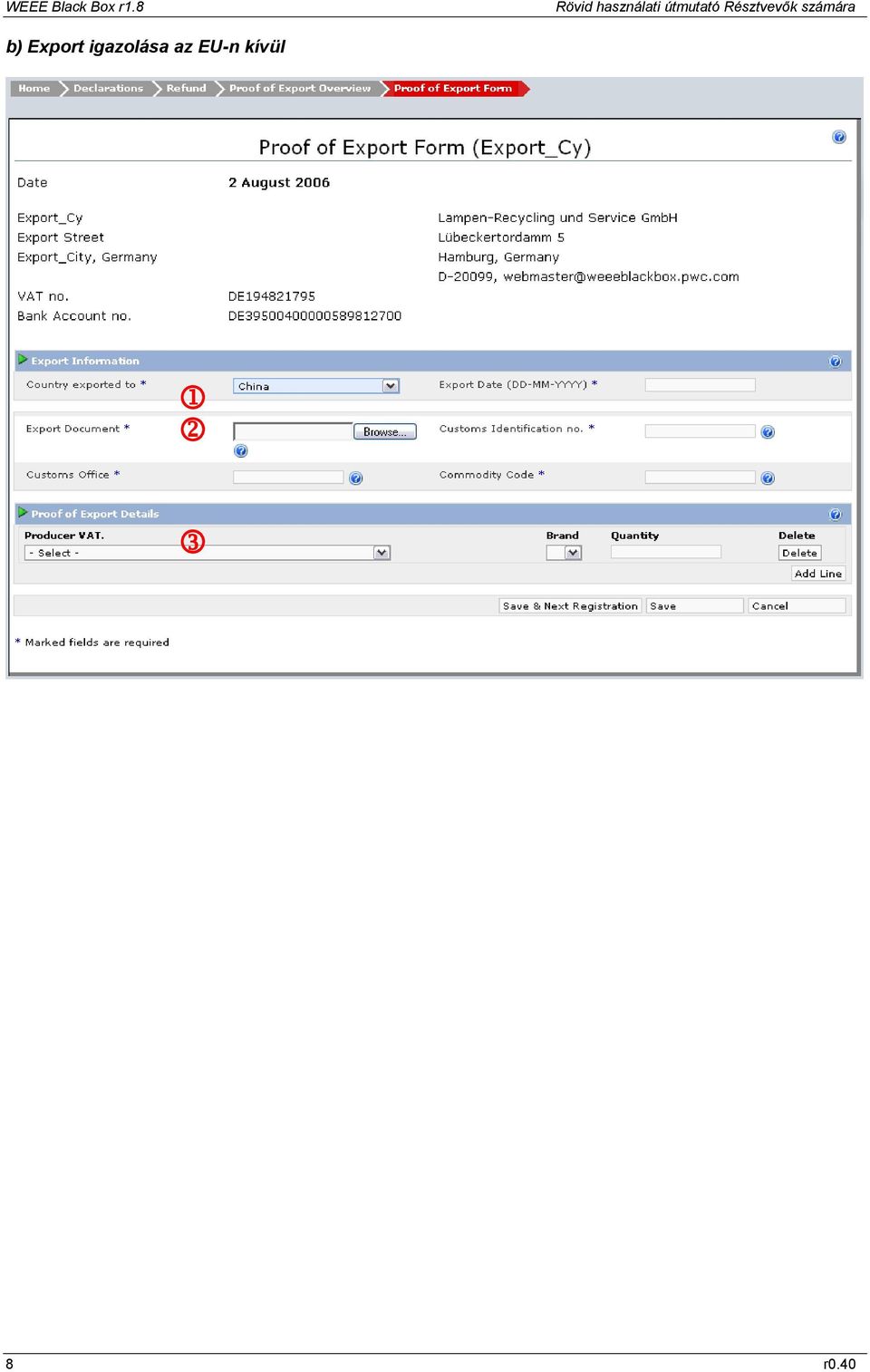This screenshot has height=1372, width=870.
Task: Go to Home breadcrumb
Action: [34, 88]
